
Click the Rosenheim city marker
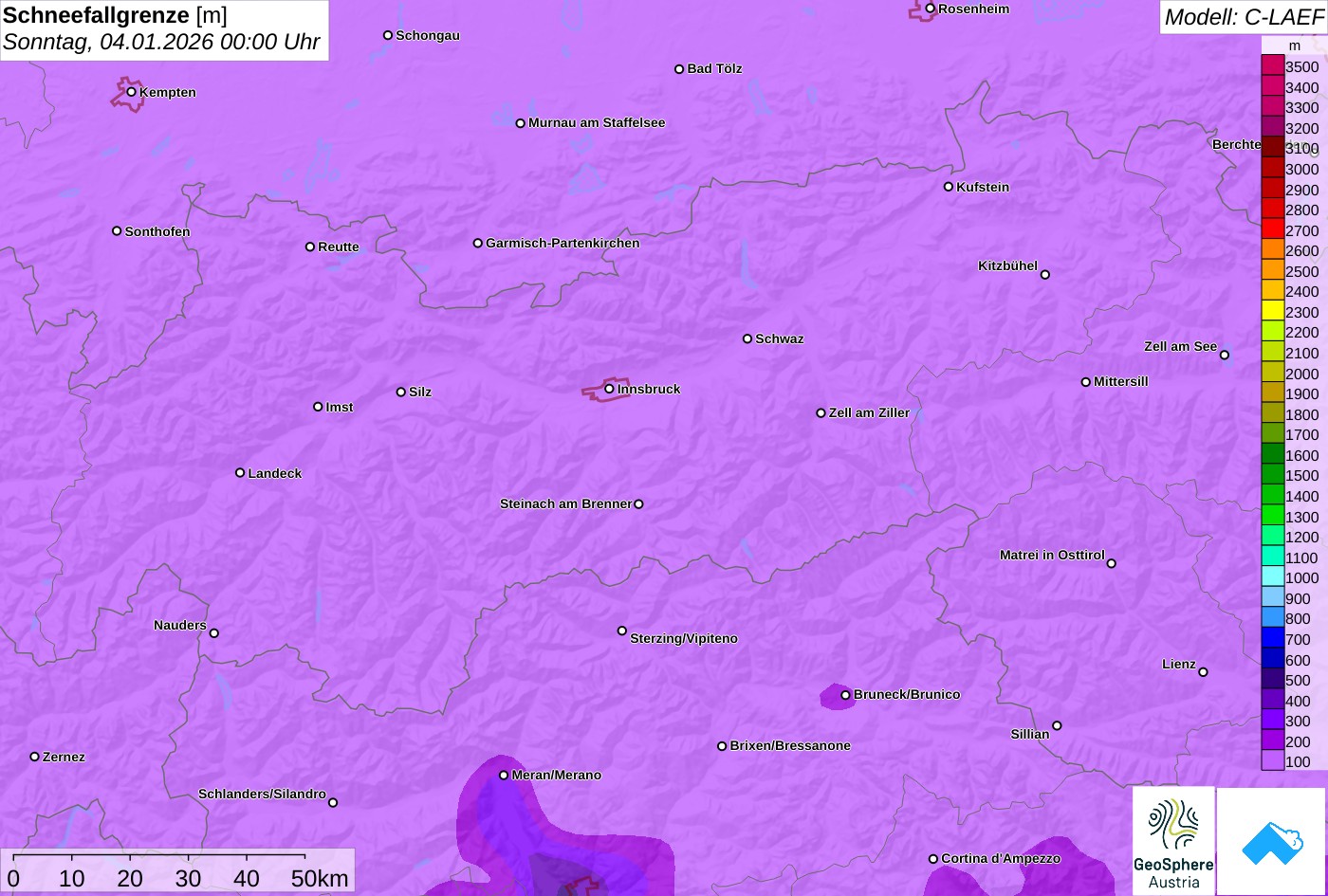pyautogui.click(x=930, y=9)
